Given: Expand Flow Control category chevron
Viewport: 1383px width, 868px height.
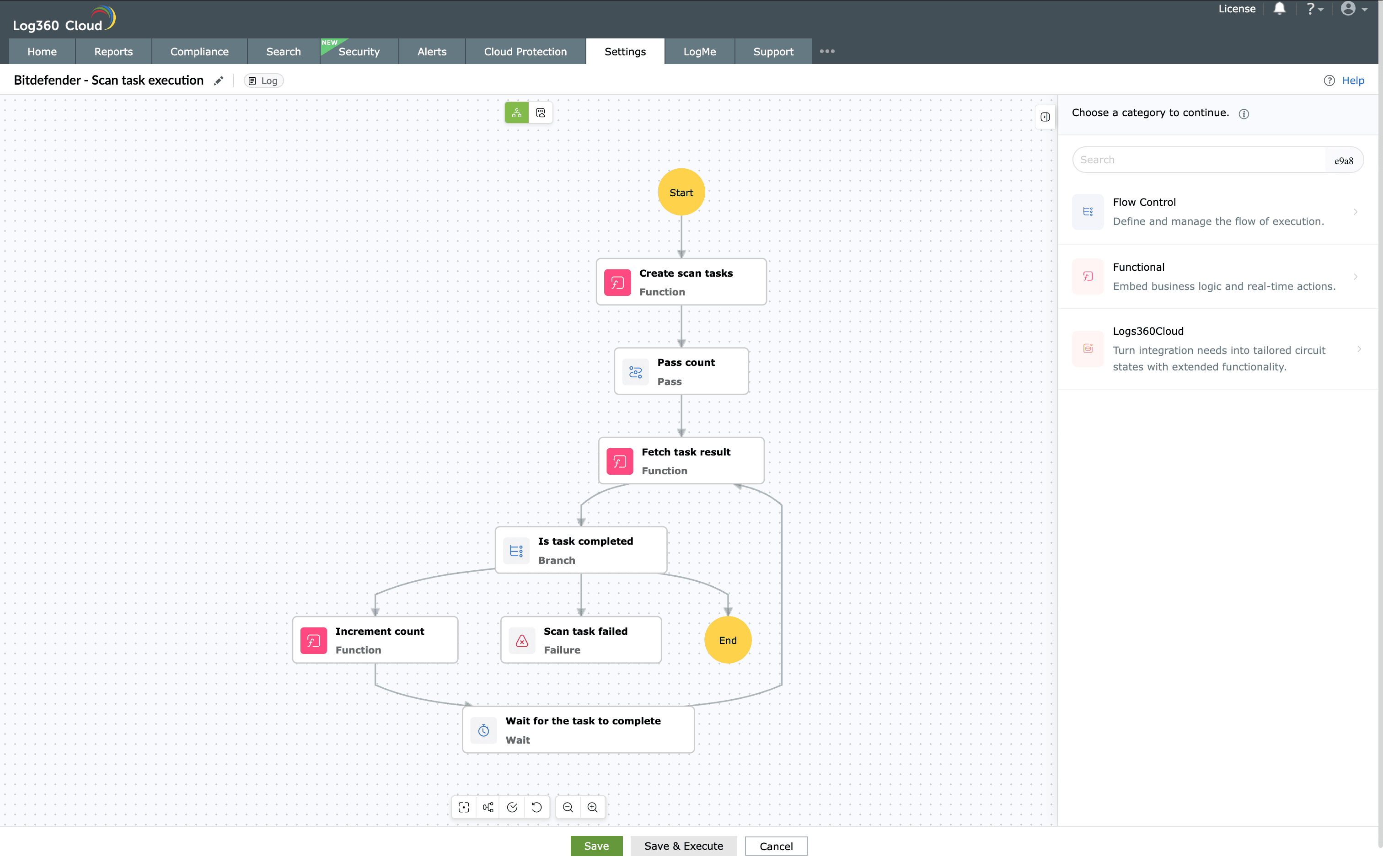Looking at the screenshot, I should point(1356,212).
